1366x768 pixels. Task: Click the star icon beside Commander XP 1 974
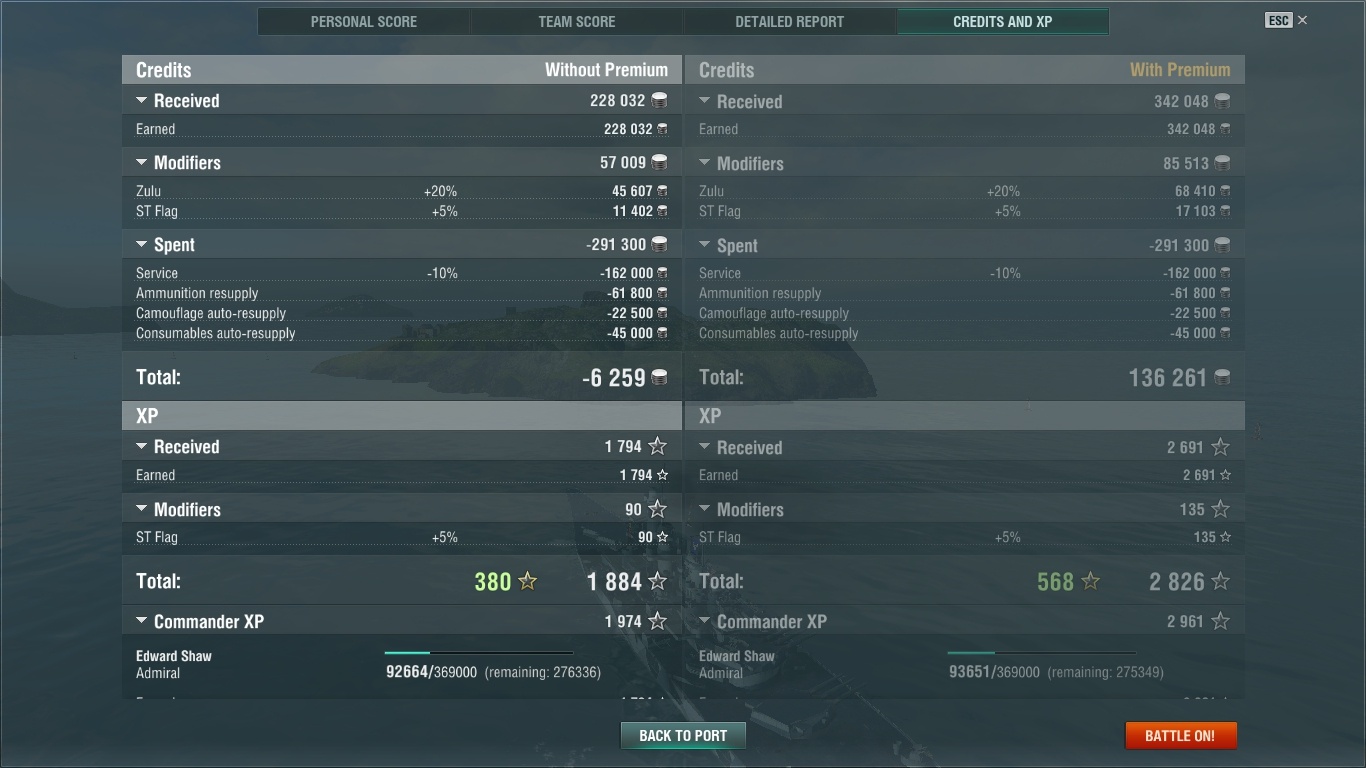[657, 621]
